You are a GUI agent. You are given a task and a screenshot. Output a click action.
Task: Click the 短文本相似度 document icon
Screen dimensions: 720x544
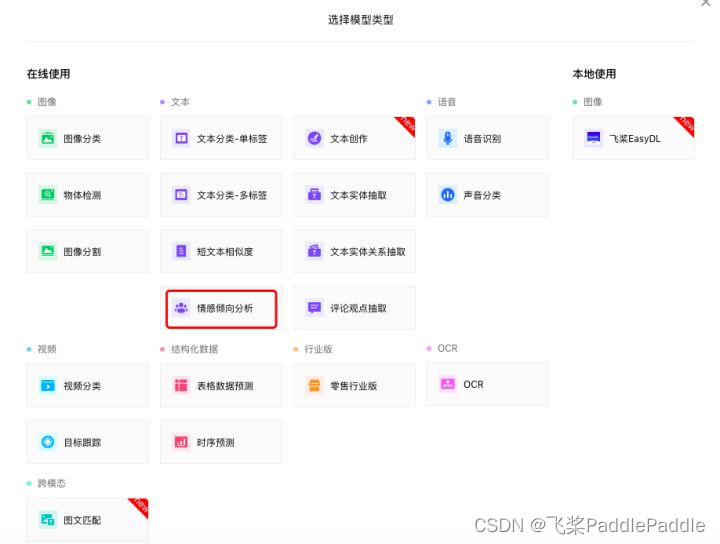(x=181, y=251)
